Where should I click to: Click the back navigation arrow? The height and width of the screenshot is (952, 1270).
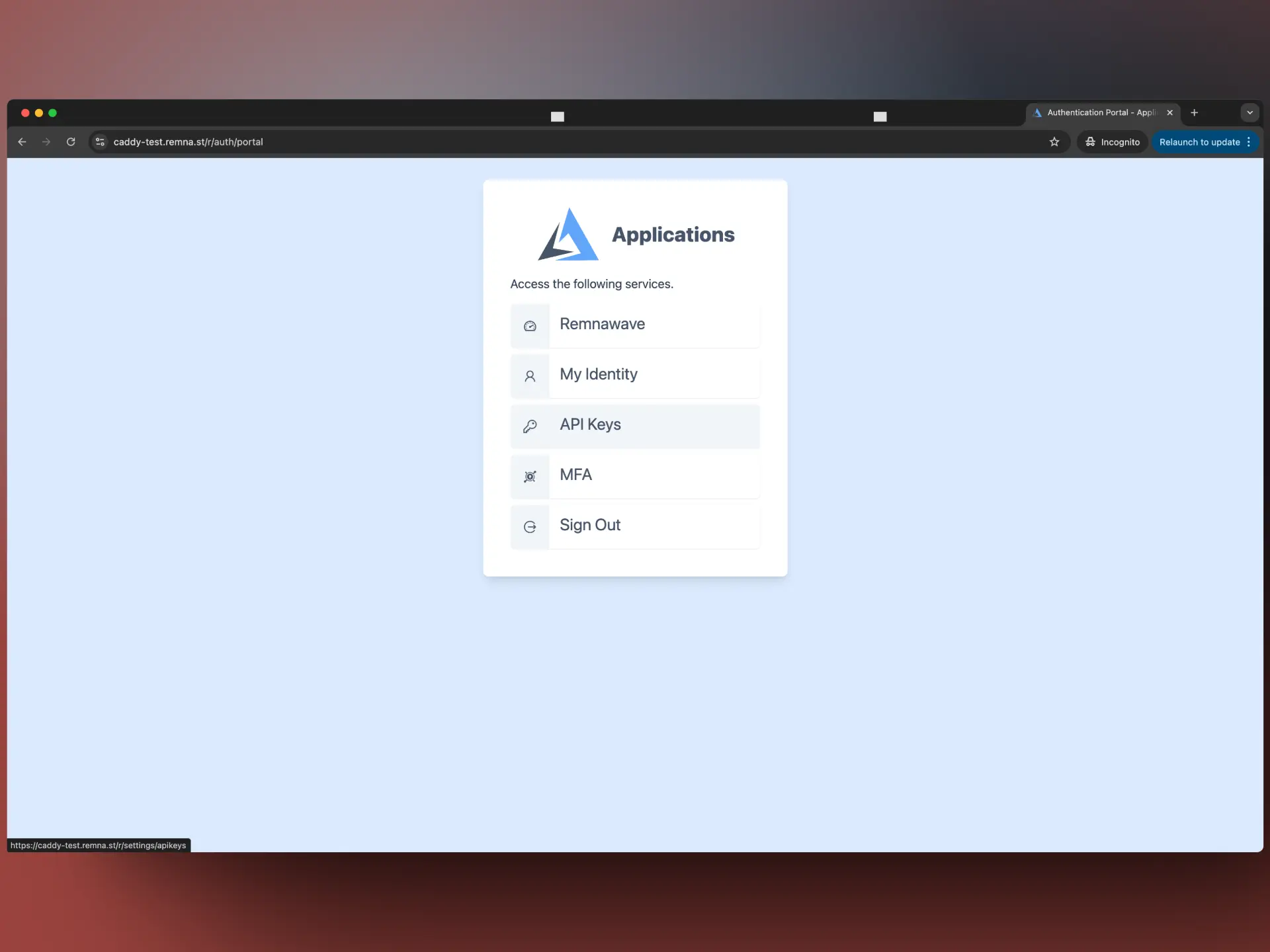click(22, 141)
